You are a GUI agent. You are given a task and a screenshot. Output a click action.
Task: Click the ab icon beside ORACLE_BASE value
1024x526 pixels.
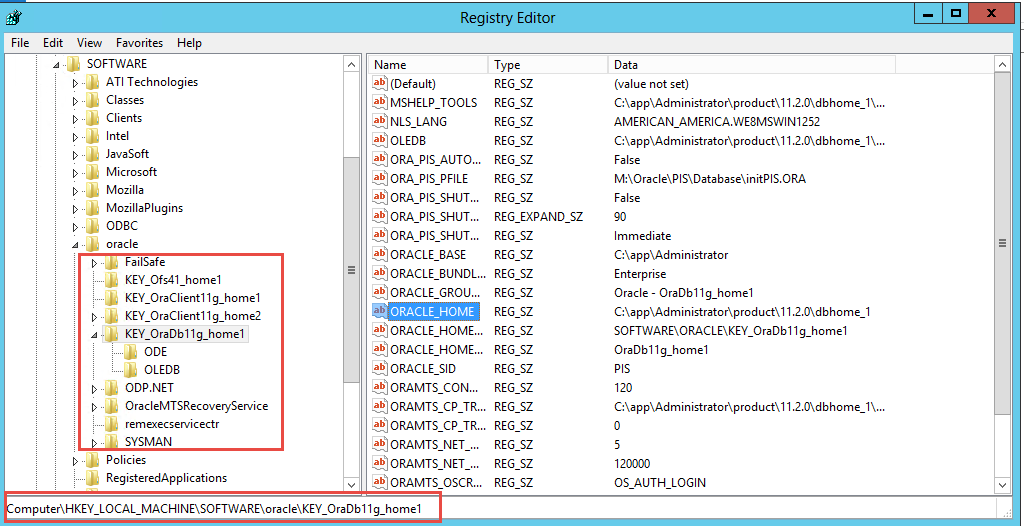click(x=379, y=254)
